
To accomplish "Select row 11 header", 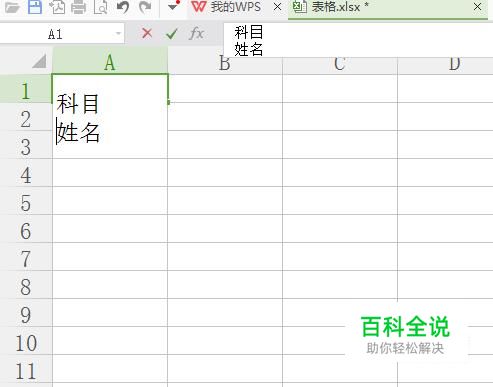I will [26, 369].
